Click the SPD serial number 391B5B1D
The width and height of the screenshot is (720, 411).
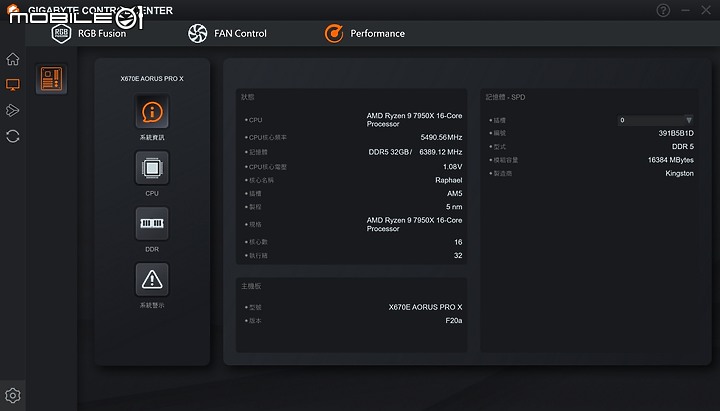pyautogui.click(x=676, y=133)
